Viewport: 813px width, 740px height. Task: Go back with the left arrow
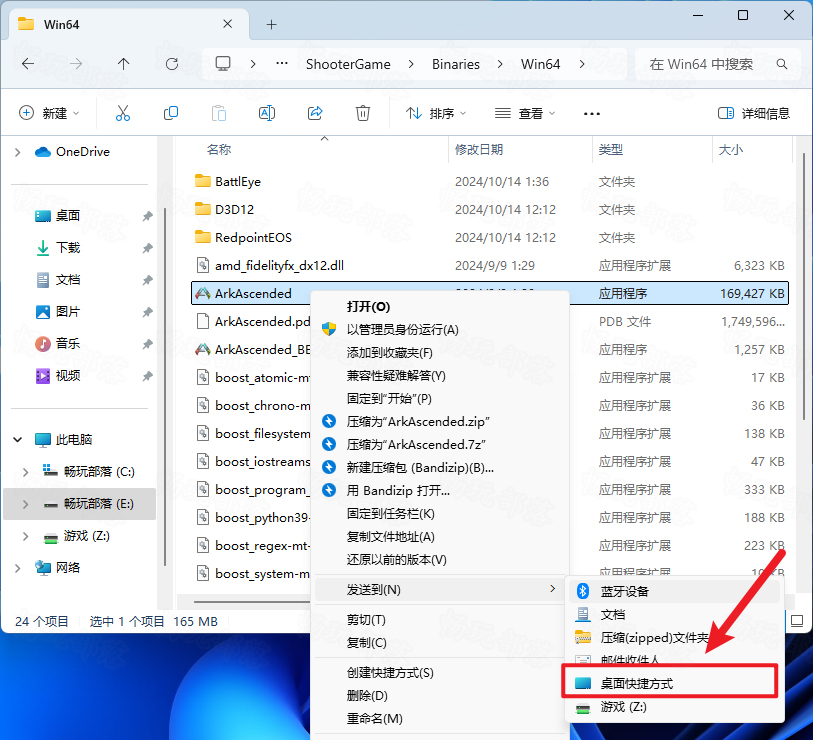tap(28, 64)
